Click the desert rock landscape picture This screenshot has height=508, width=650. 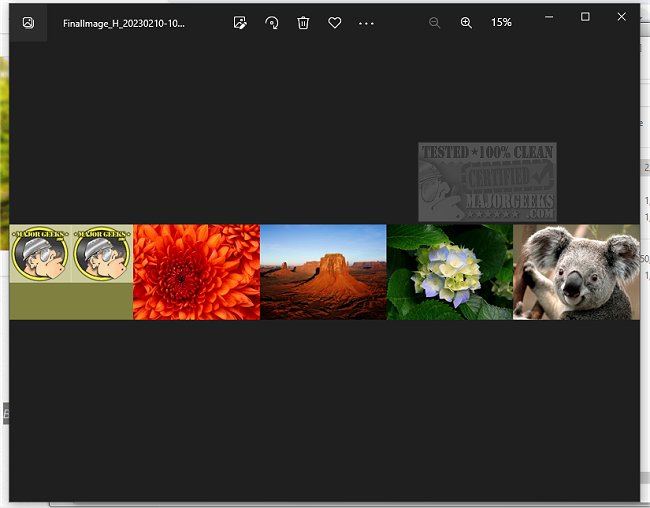click(323, 272)
